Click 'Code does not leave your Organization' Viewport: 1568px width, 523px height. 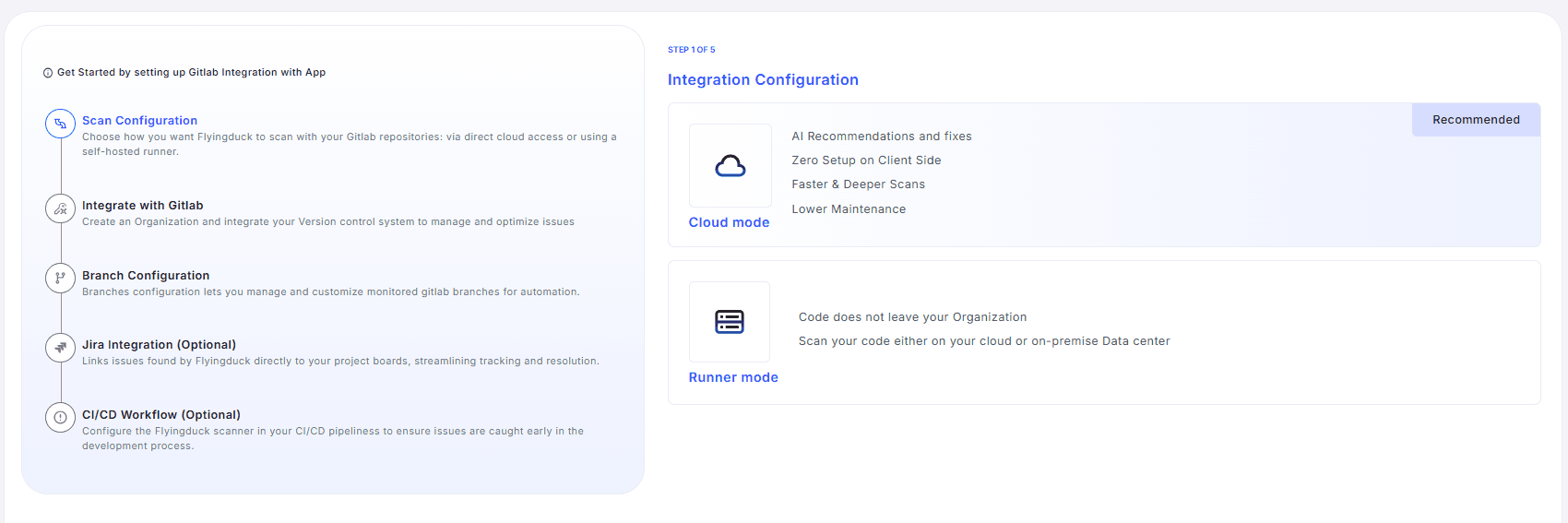tap(912, 317)
